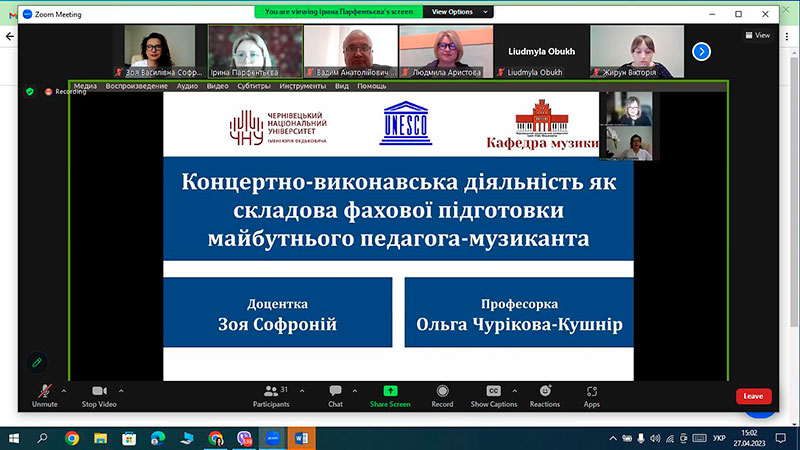Open the clock showing 15:02
Image resolution: width=800 pixels, height=450 pixels.
click(x=749, y=438)
